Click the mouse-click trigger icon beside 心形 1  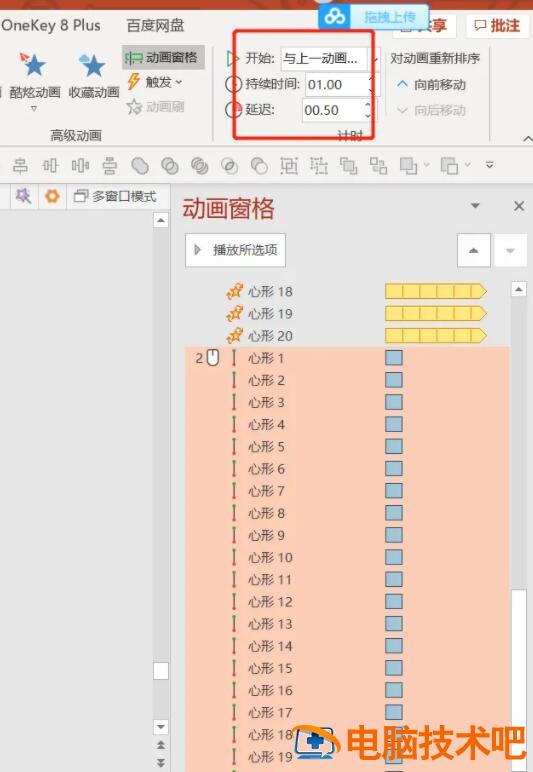point(213,358)
